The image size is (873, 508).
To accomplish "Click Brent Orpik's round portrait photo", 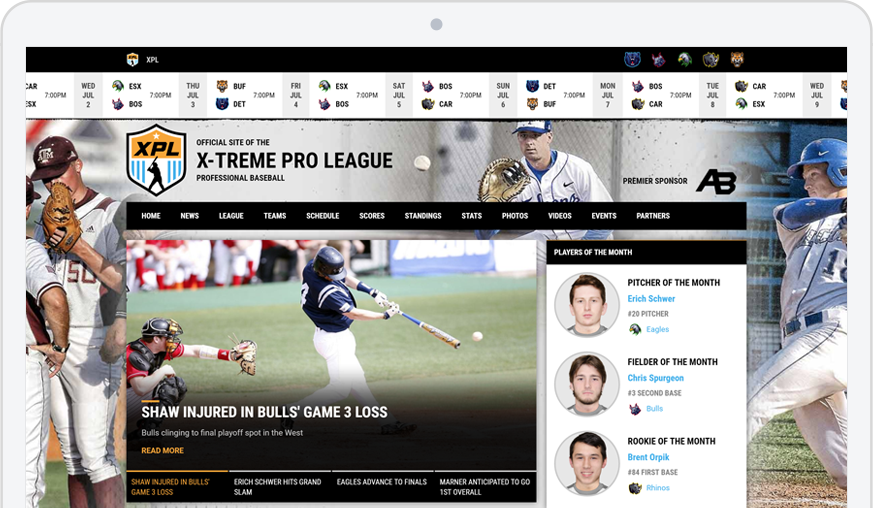I will [587, 463].
